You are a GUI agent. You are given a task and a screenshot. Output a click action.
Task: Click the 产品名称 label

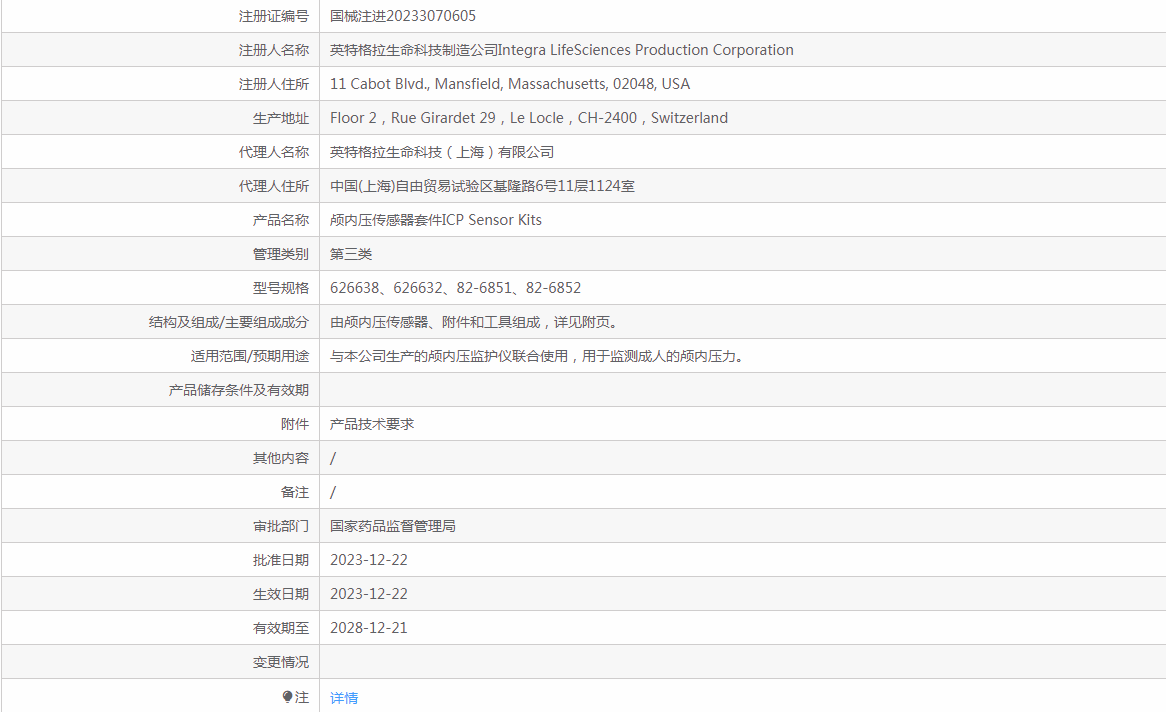(x=280, y=220)
